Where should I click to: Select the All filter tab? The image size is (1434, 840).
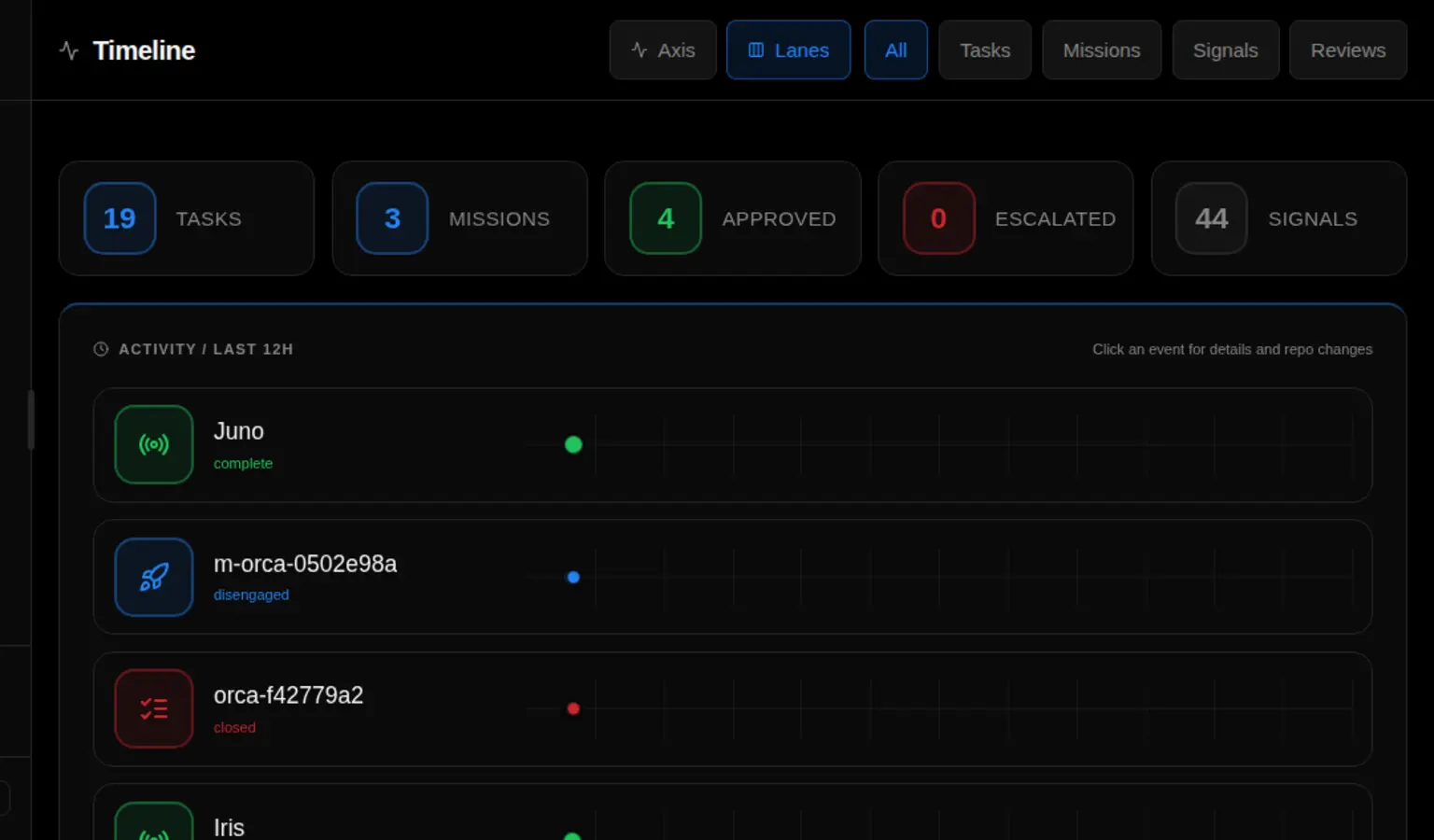point(896,50)
